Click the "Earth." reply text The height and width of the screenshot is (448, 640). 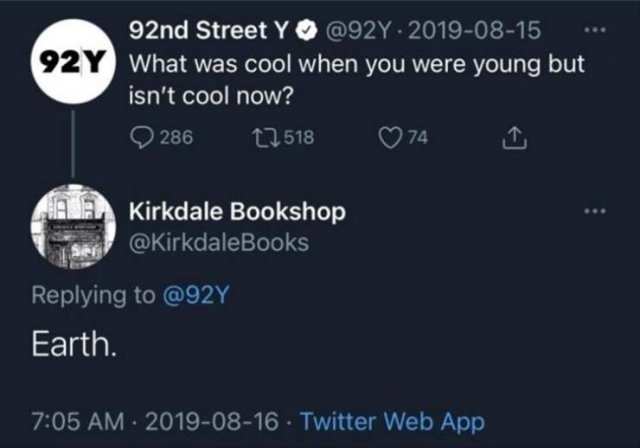coord(77,347)
